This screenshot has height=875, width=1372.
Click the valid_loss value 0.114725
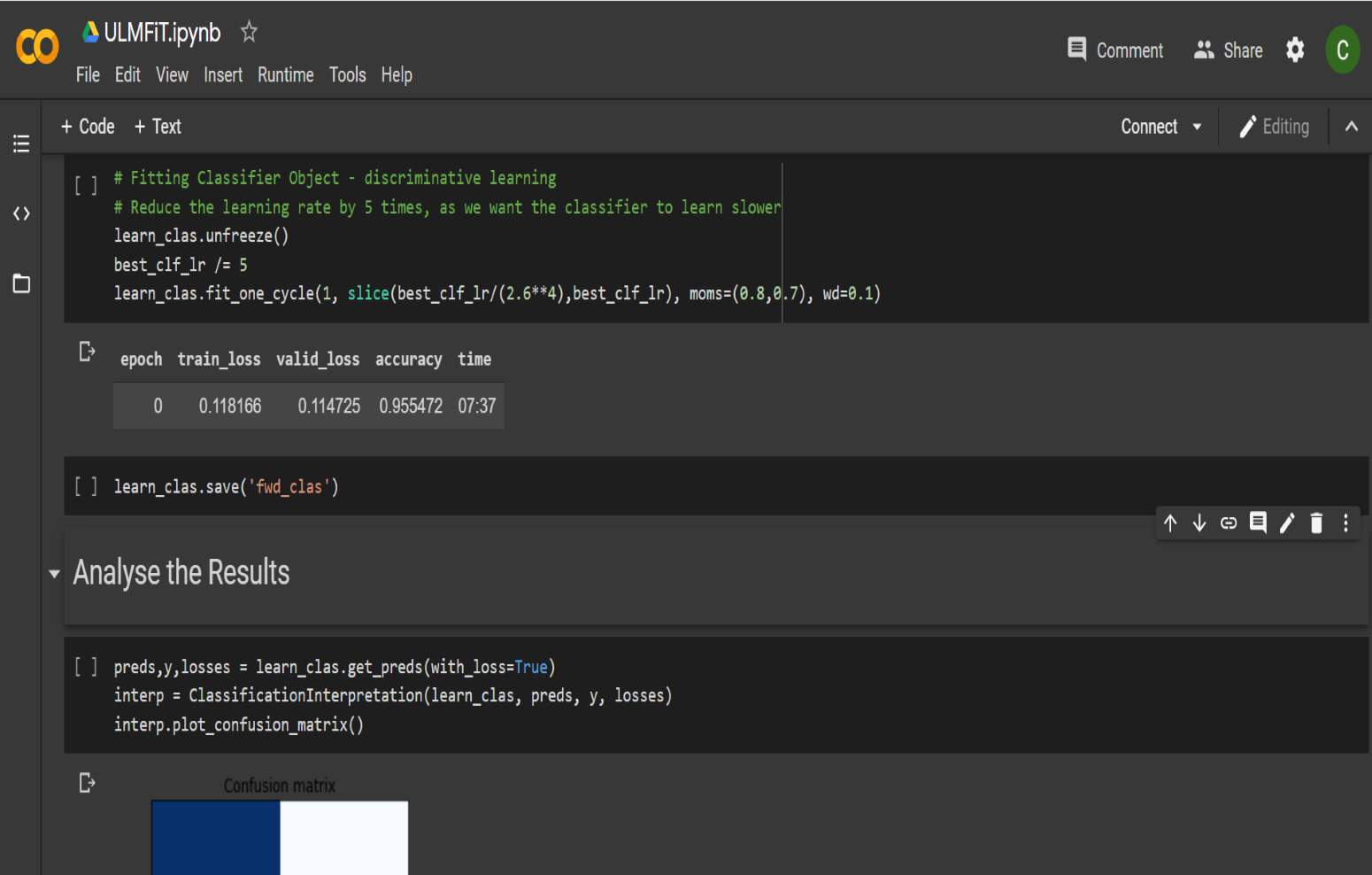coord(329,406)
